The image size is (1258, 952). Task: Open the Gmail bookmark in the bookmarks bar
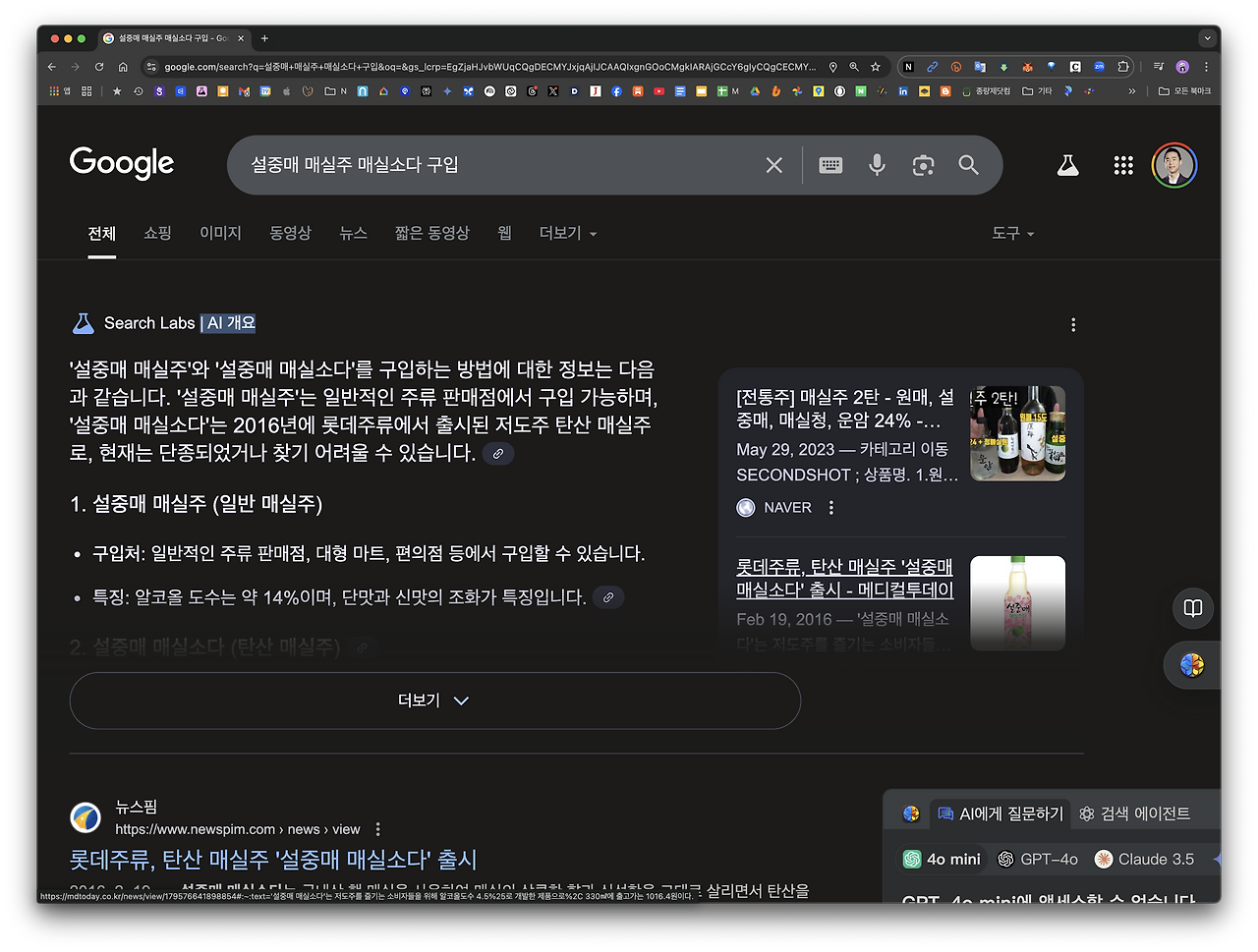pyautogui.click(x=244, y=91)
